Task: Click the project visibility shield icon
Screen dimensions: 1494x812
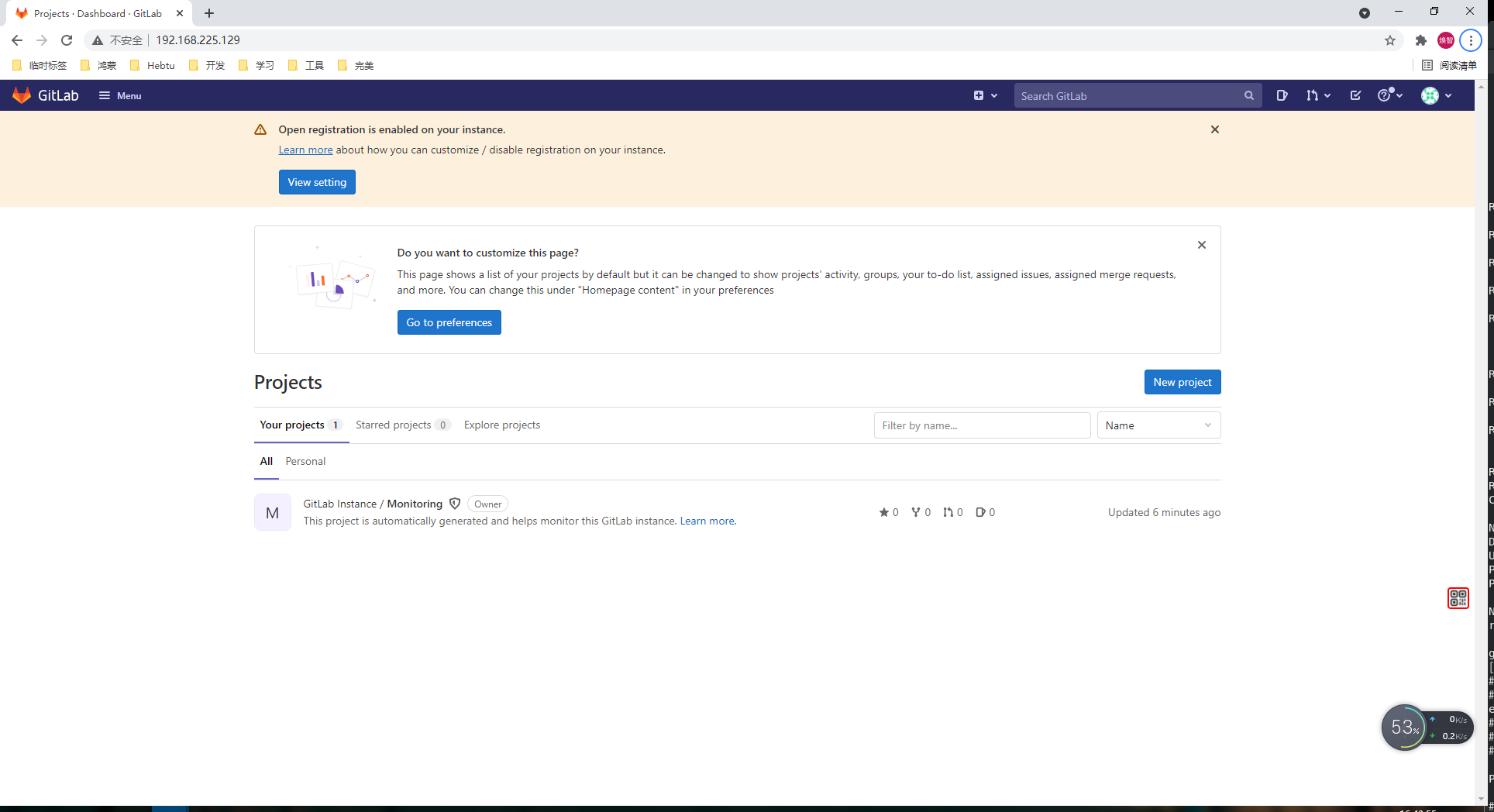Action: pyautogui.click(x=455, y=504)
